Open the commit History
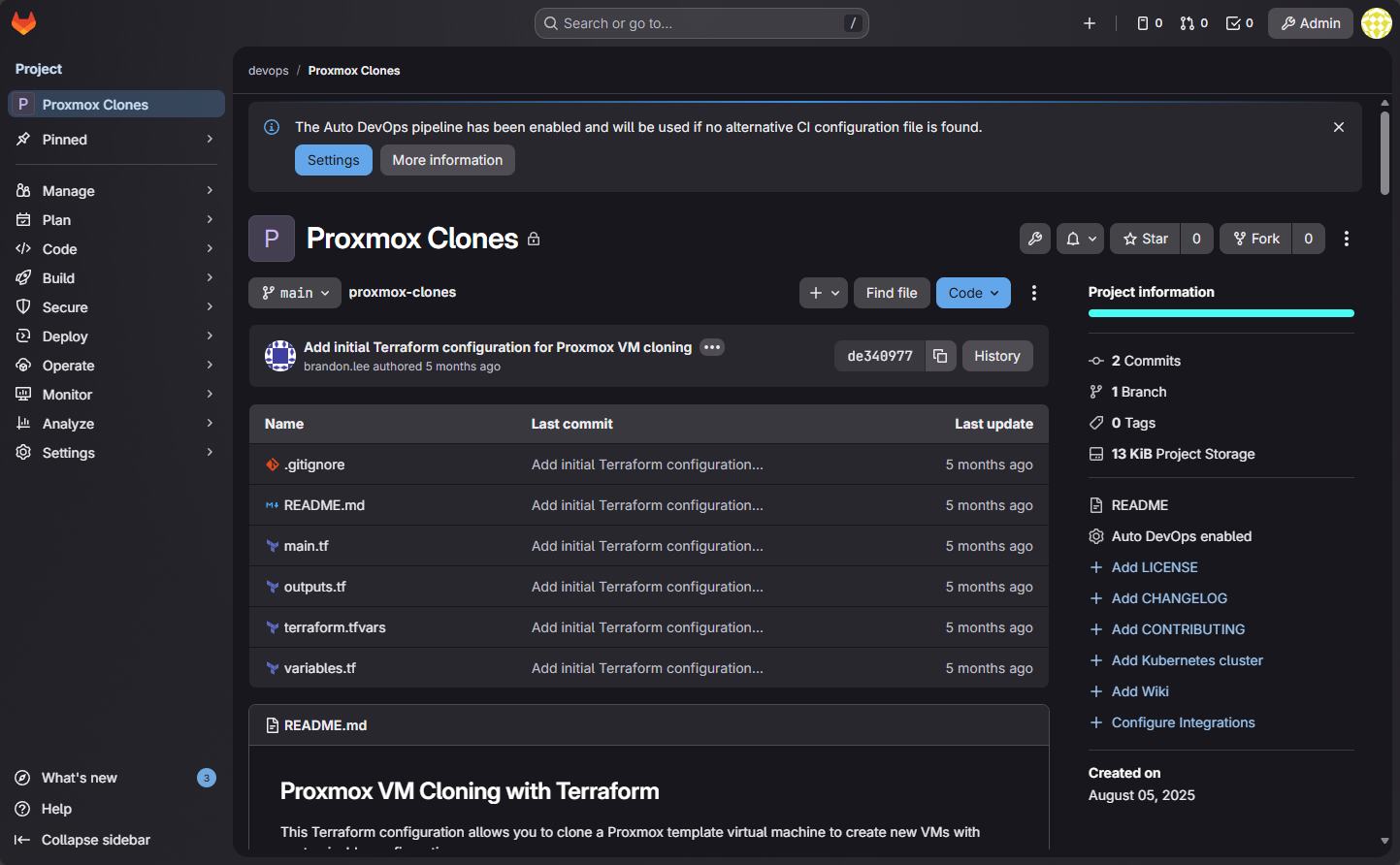Image resolution: width=1400 pixels, height=865 pixels. (x=997, y=356)
